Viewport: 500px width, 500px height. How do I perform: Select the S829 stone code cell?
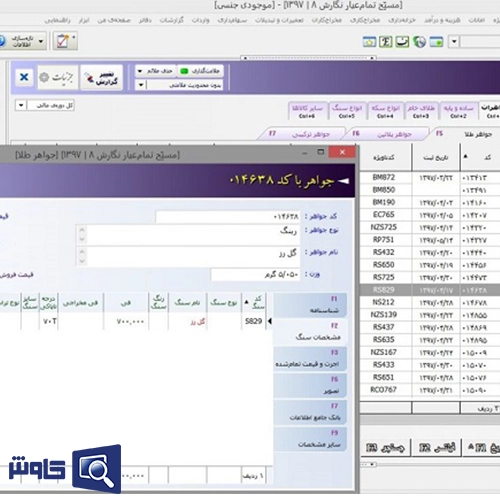tap(253, 321)
